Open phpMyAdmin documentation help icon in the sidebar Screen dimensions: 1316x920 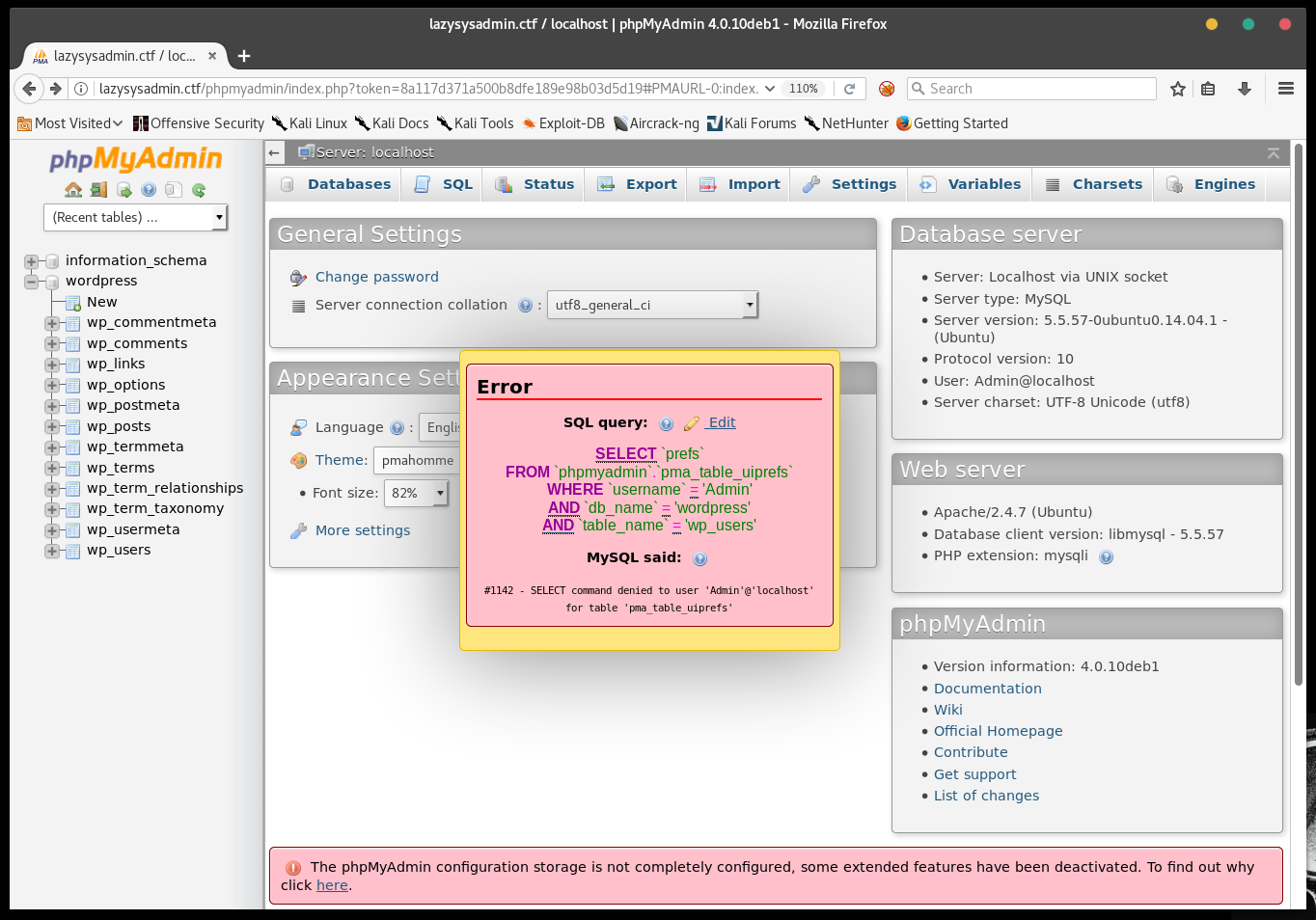(149, 190)
